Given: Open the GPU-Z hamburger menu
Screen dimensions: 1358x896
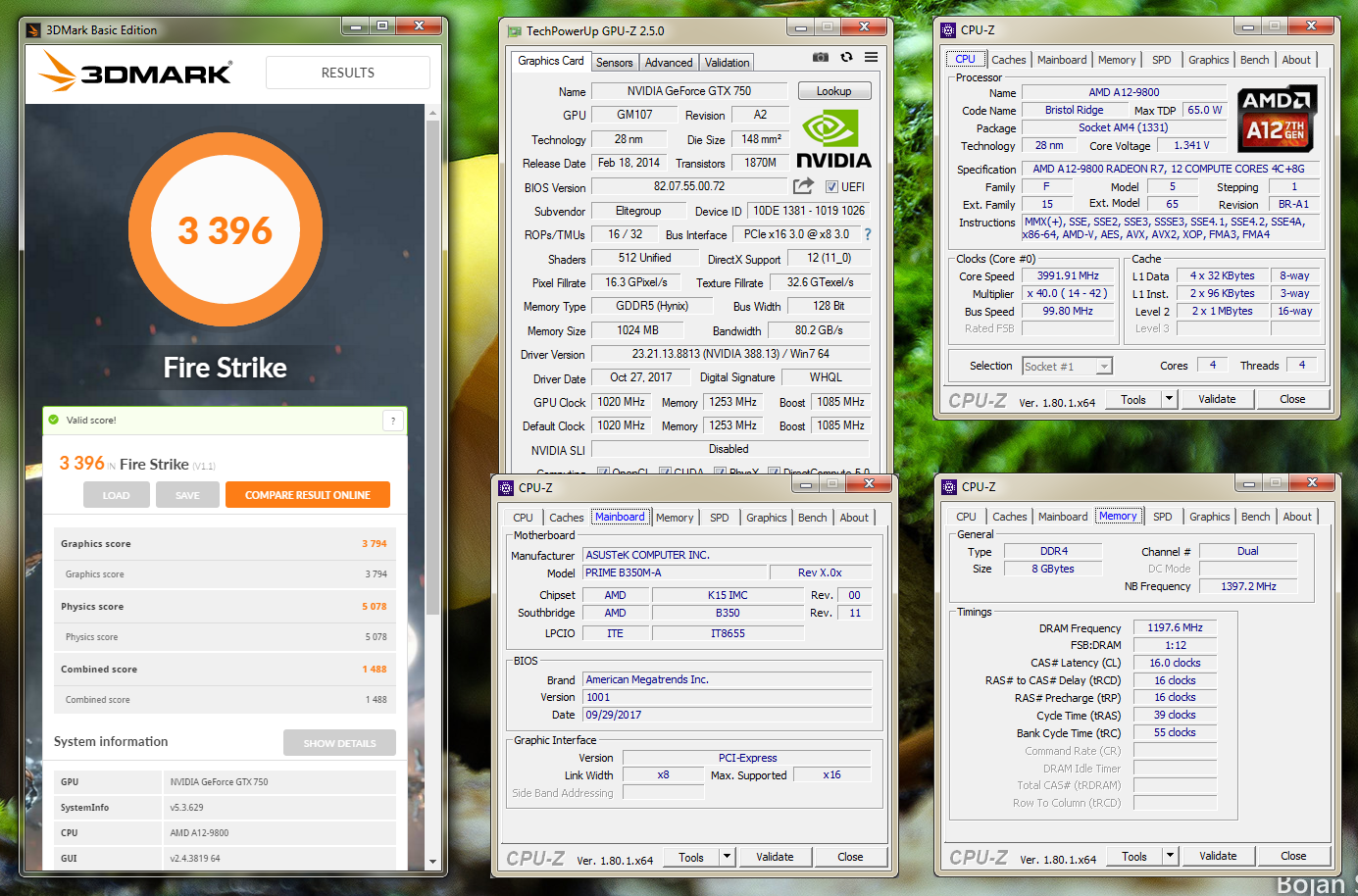Looking at the screenshot, I should [x=871, y=58].
